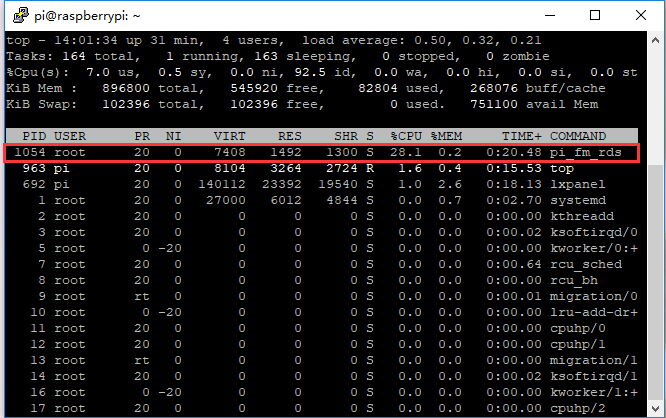Click the window title text pi@raspberrypi

pyautogui.click(x=82, y=15)
